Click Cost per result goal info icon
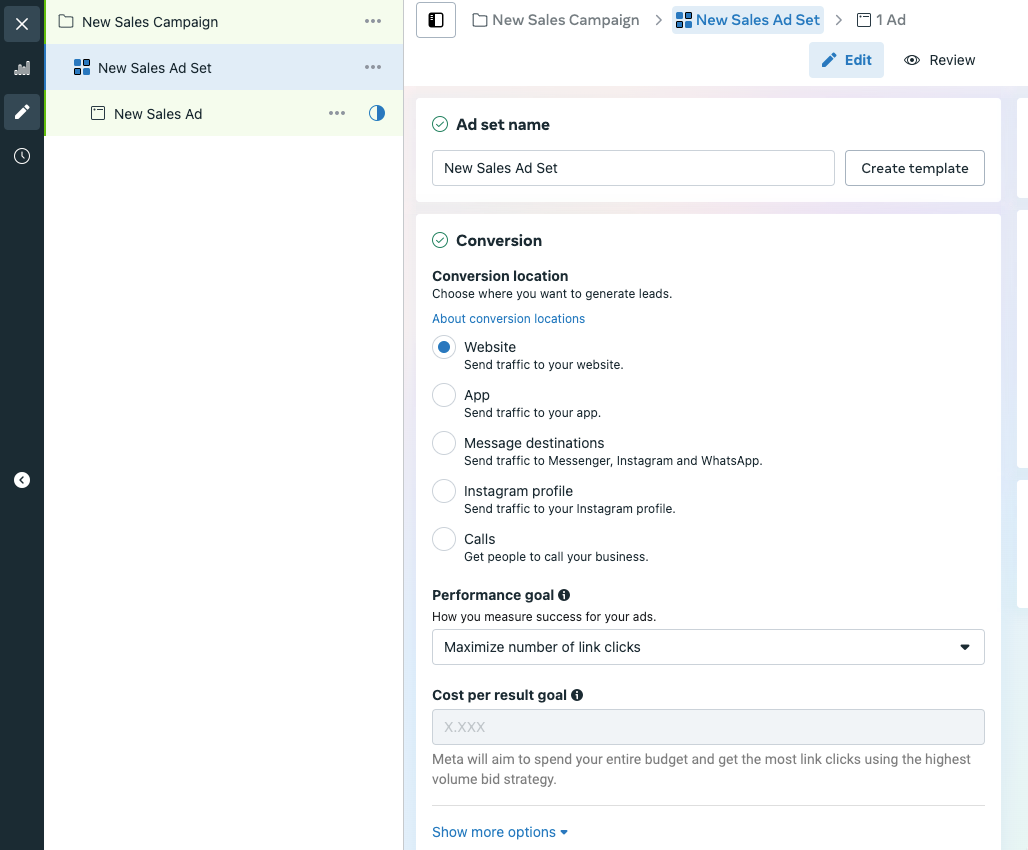 click(577, 695)
